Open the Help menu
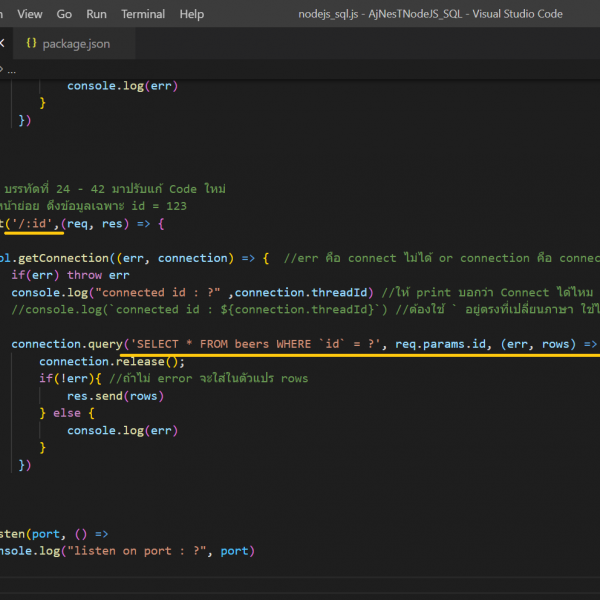The image size is (600, 600). (191, 14)
